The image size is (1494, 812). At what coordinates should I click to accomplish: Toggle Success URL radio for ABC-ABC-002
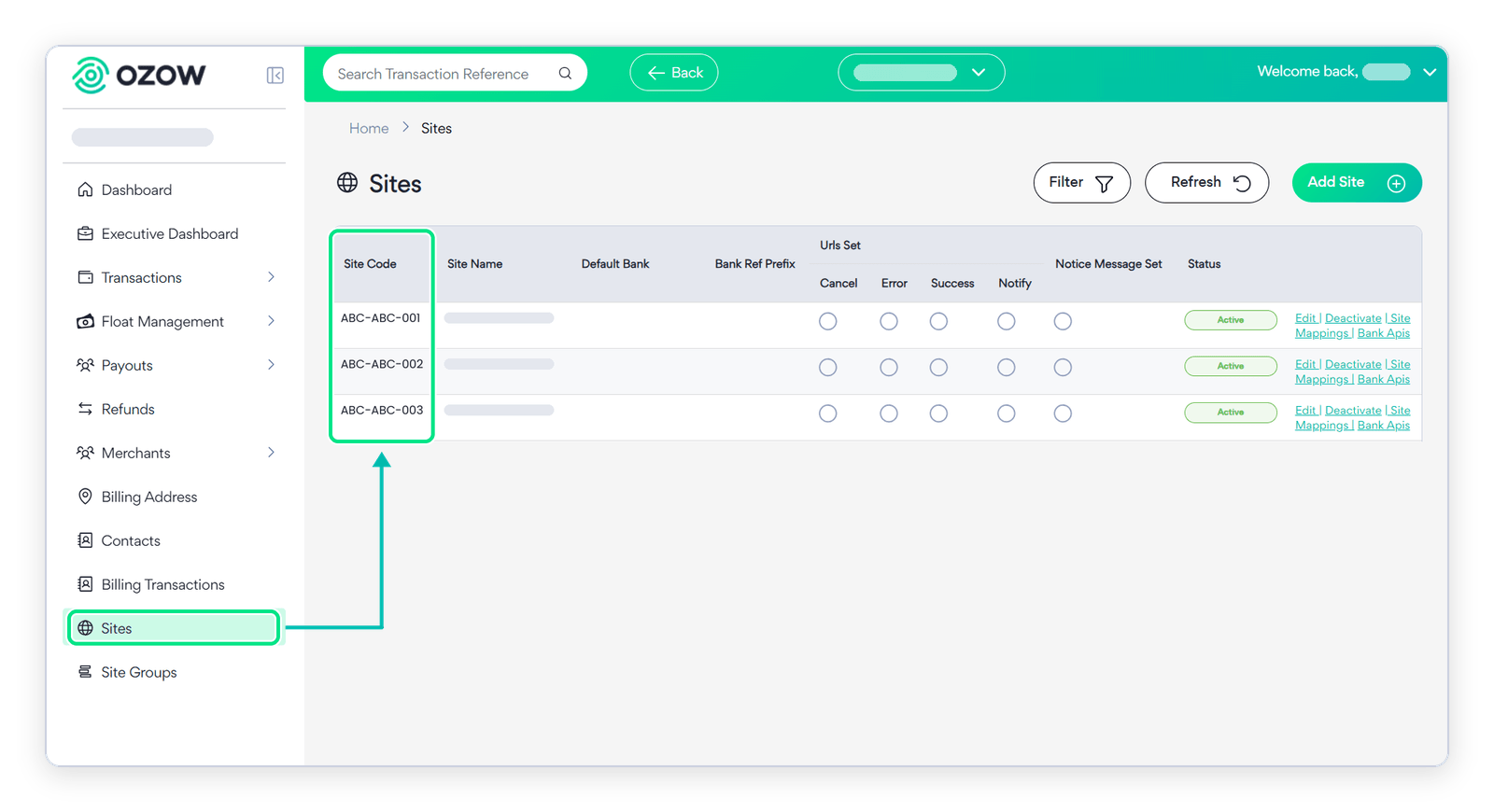coord(938,368)
